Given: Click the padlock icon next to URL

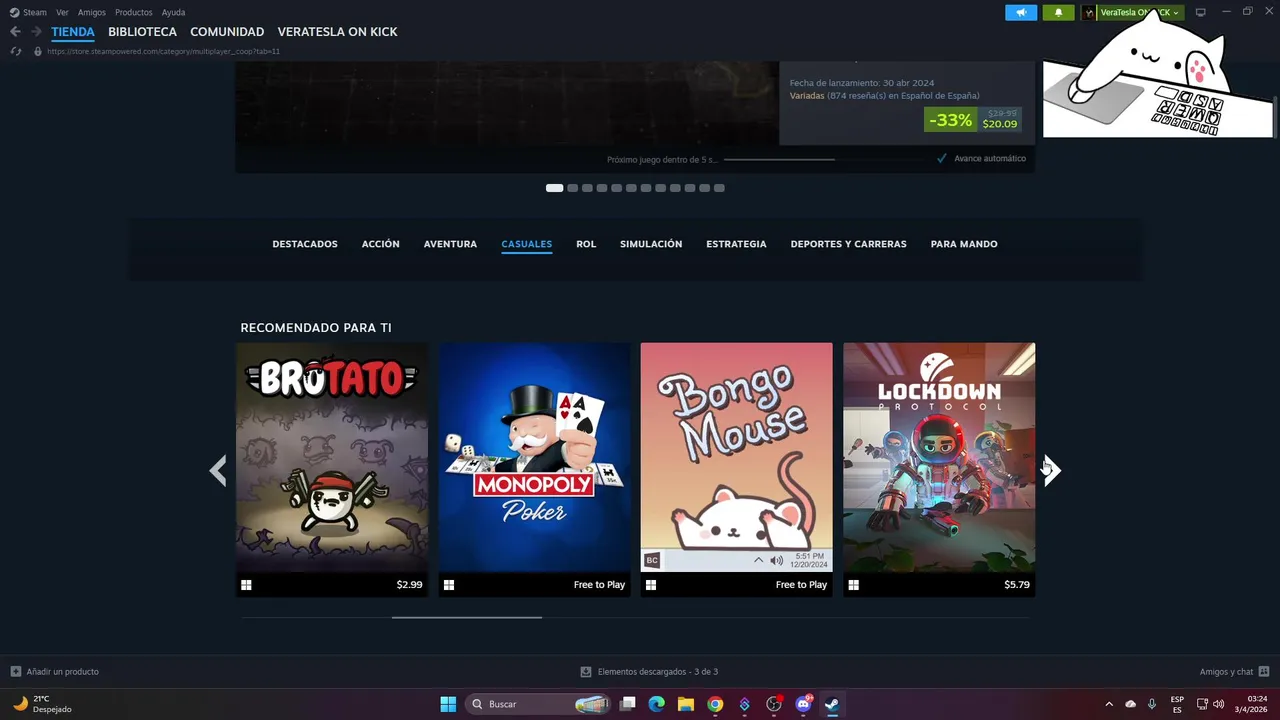Looking at the screenshot, I should tap(38, 51).
